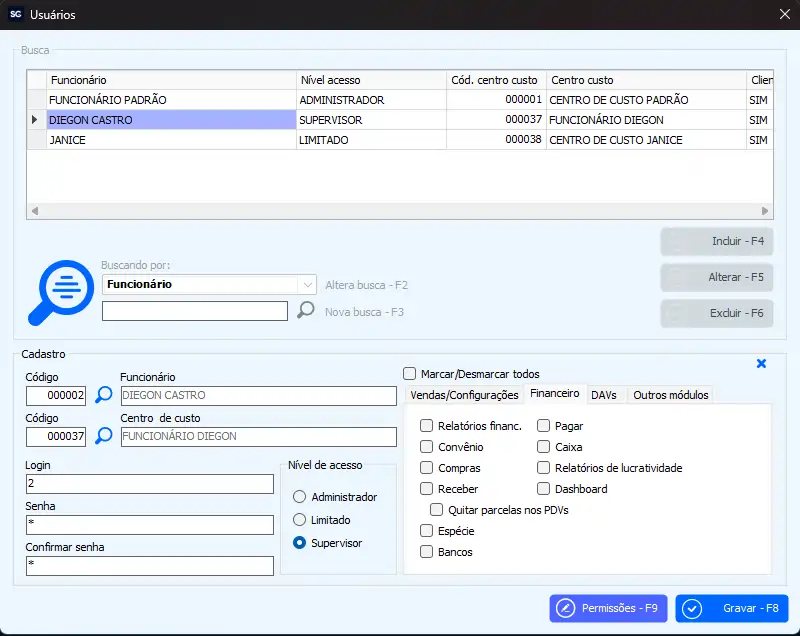The height and width of the screenshot is (636, 800).
Task: Click into the Login input field
Action: click(x=150, y=484)
